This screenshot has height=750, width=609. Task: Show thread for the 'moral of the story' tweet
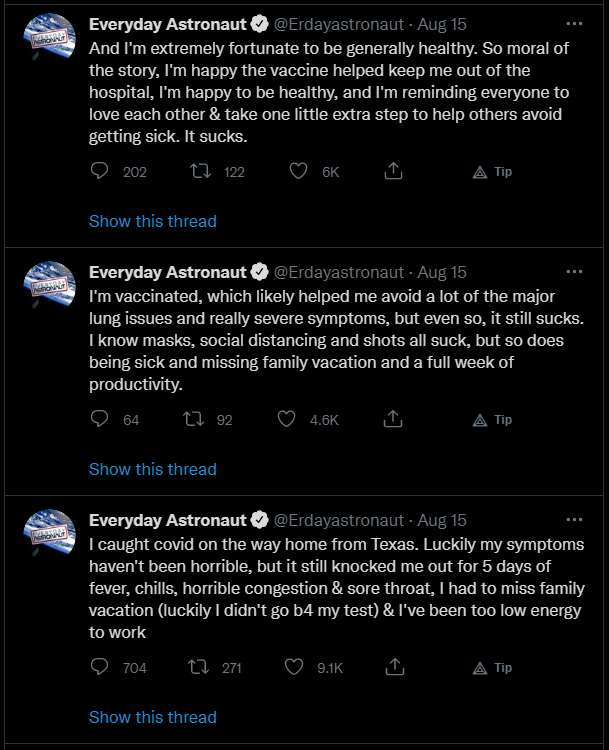(x=153, y=221)
